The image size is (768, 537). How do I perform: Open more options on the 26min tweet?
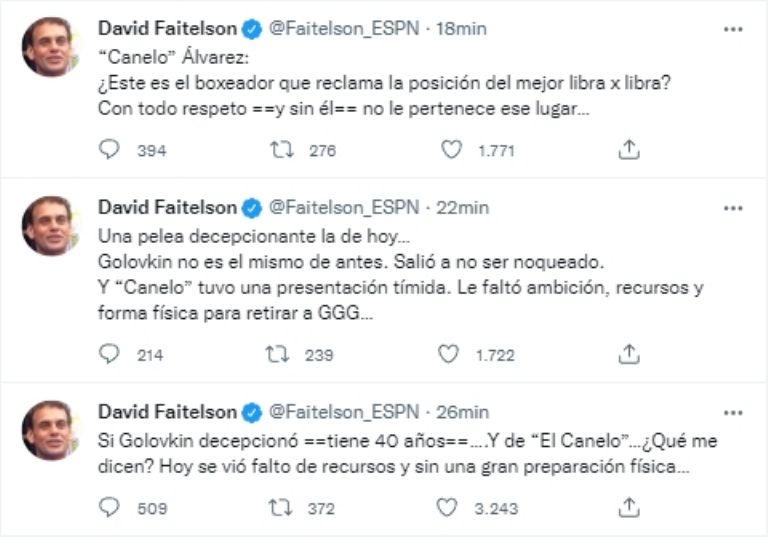click(x=733, y=411)
